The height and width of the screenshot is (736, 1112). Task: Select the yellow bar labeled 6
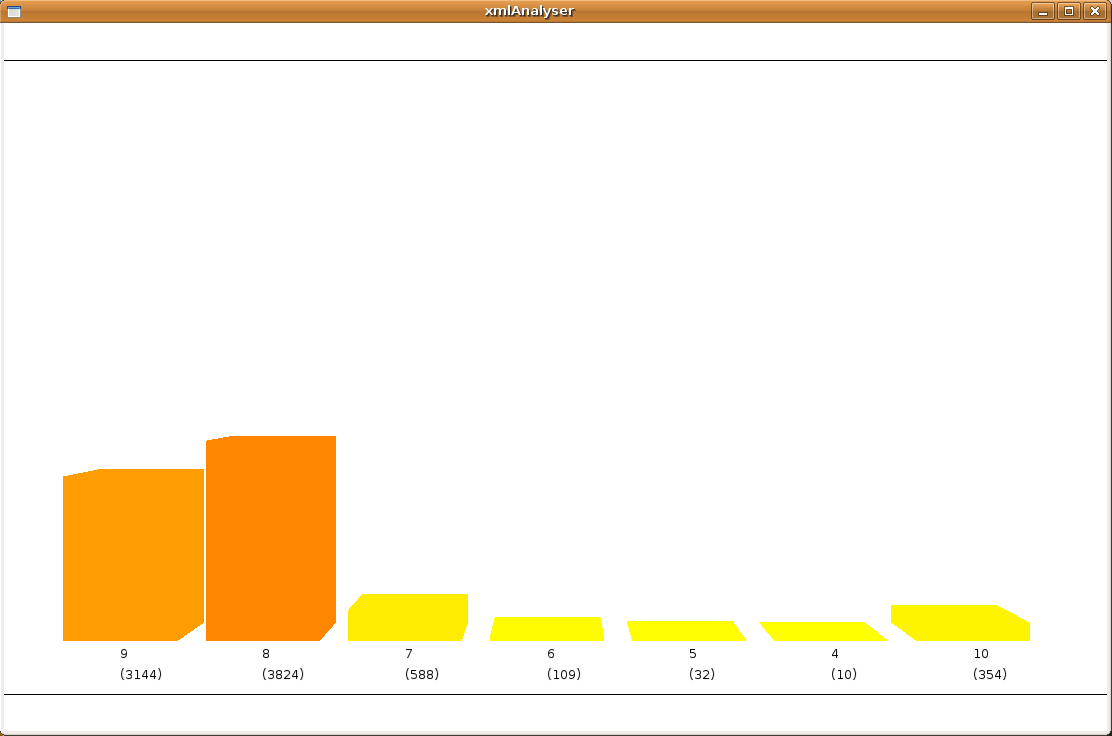click(x=547, y=629)
